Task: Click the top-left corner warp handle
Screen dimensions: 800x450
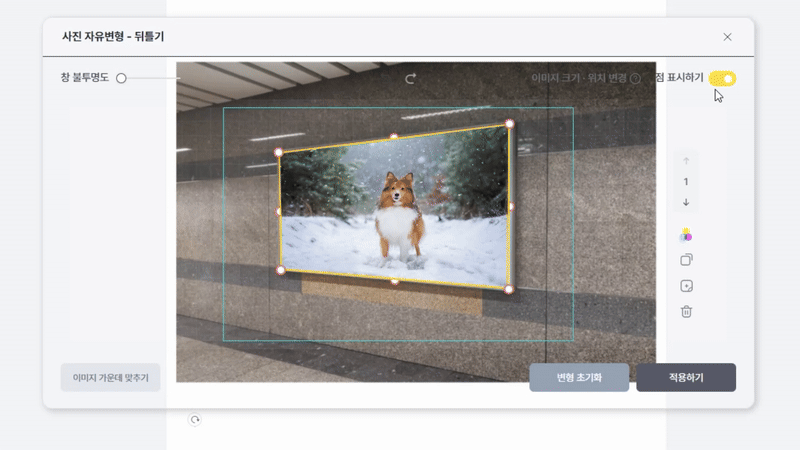Action: [279, 152]
